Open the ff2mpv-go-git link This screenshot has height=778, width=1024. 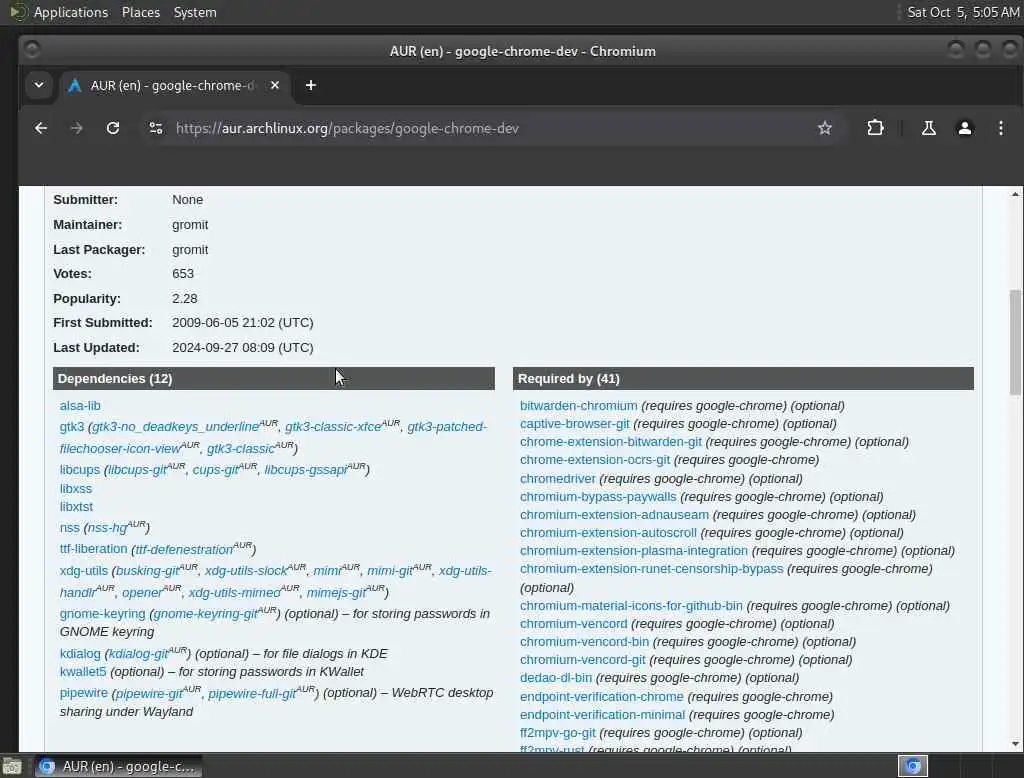click(558, 733)
